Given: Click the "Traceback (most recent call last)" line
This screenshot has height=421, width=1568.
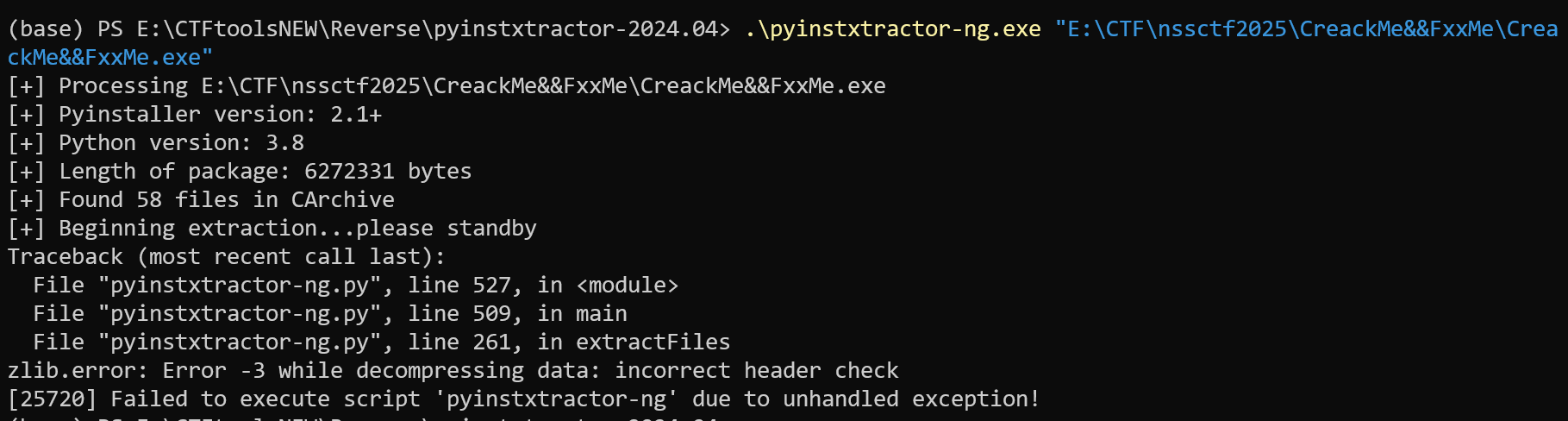Looking at the screenshot, I should 226,256.
